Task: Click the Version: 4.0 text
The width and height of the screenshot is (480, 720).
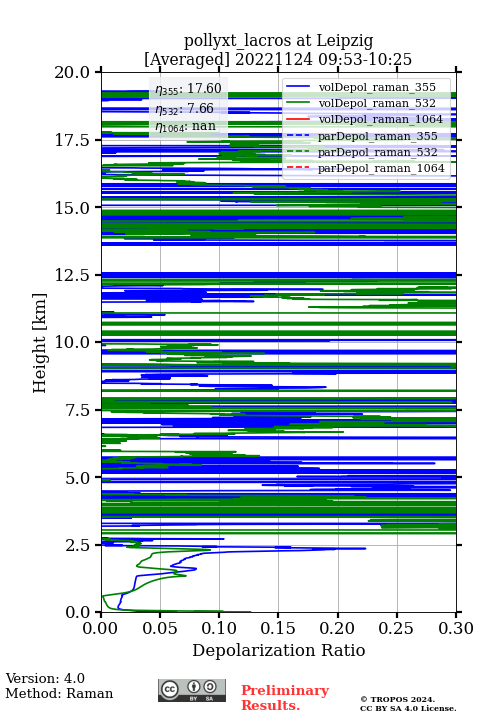Action: point(45,678)
